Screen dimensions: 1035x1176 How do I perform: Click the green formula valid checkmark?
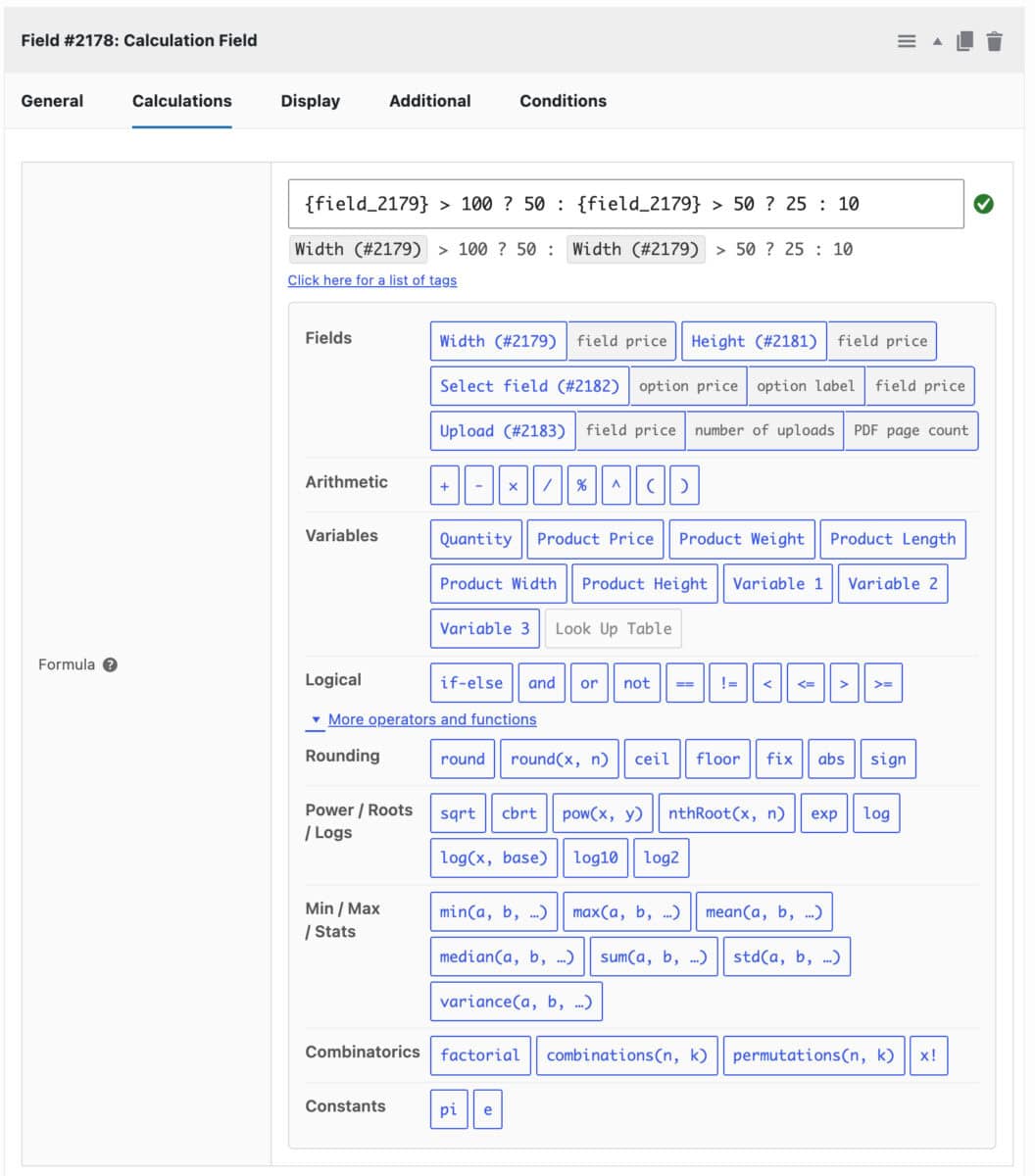(984, 204)
